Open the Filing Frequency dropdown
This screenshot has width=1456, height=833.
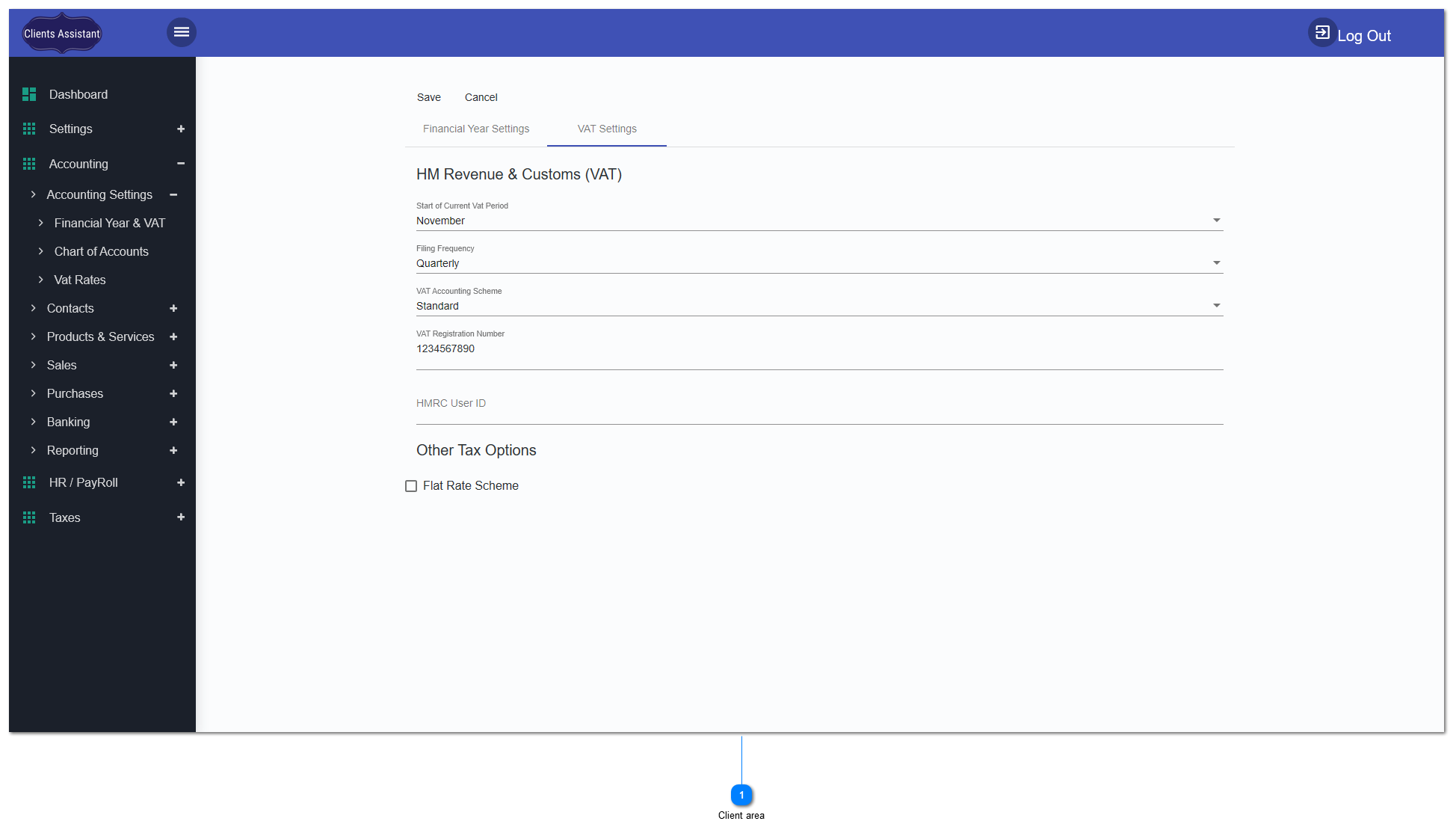[x=1217, y=262]
